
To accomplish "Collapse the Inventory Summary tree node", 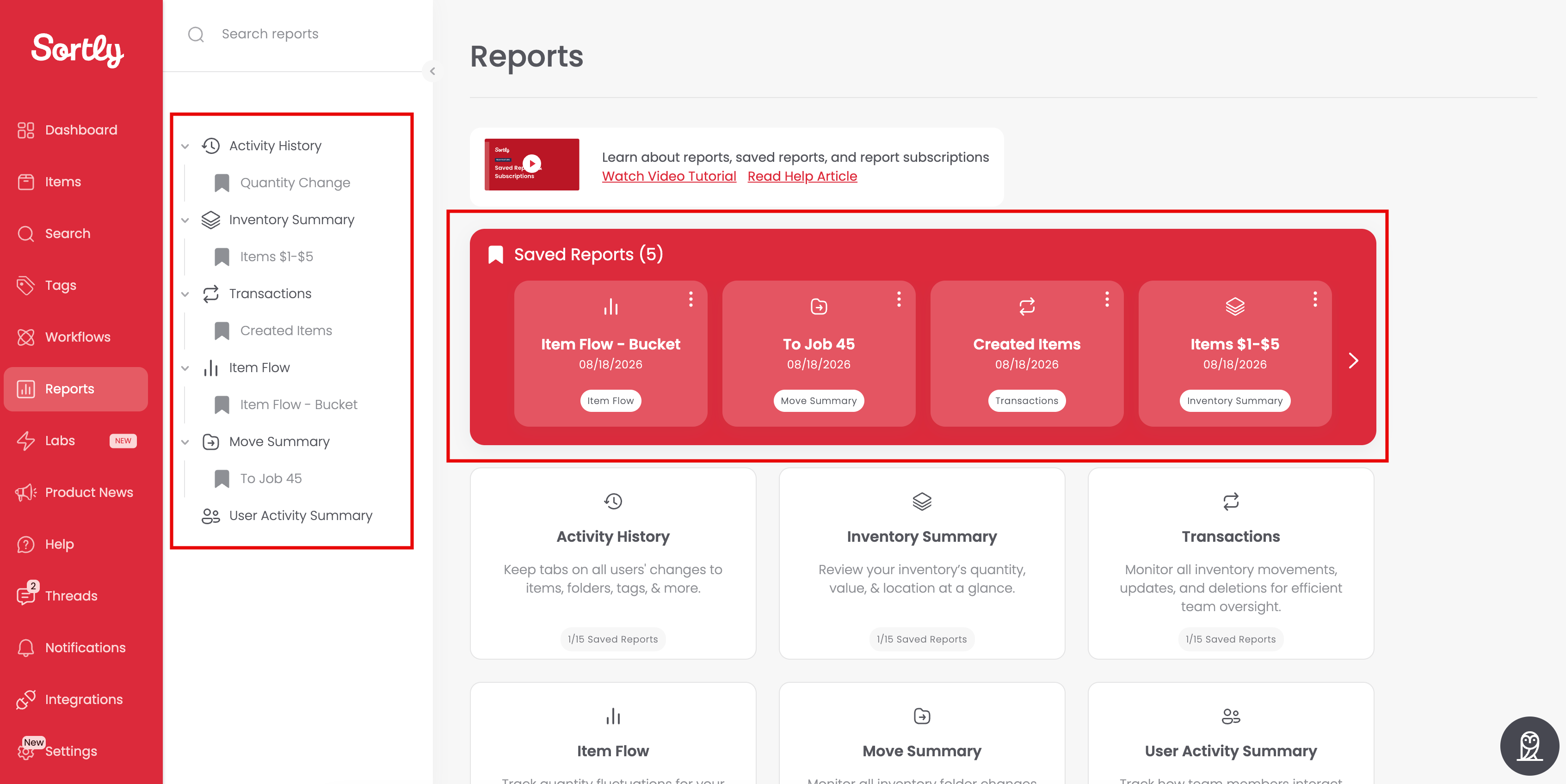I will pos(185,220).
